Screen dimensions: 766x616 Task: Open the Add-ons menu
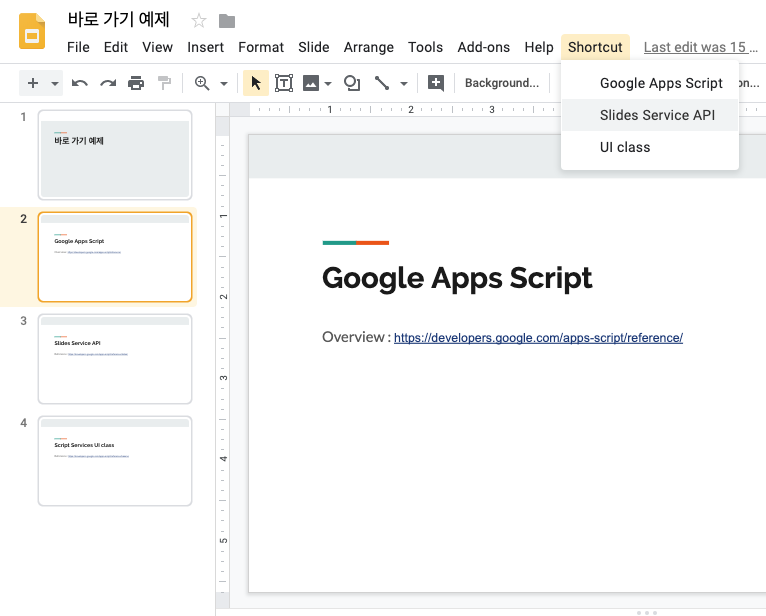484,47
